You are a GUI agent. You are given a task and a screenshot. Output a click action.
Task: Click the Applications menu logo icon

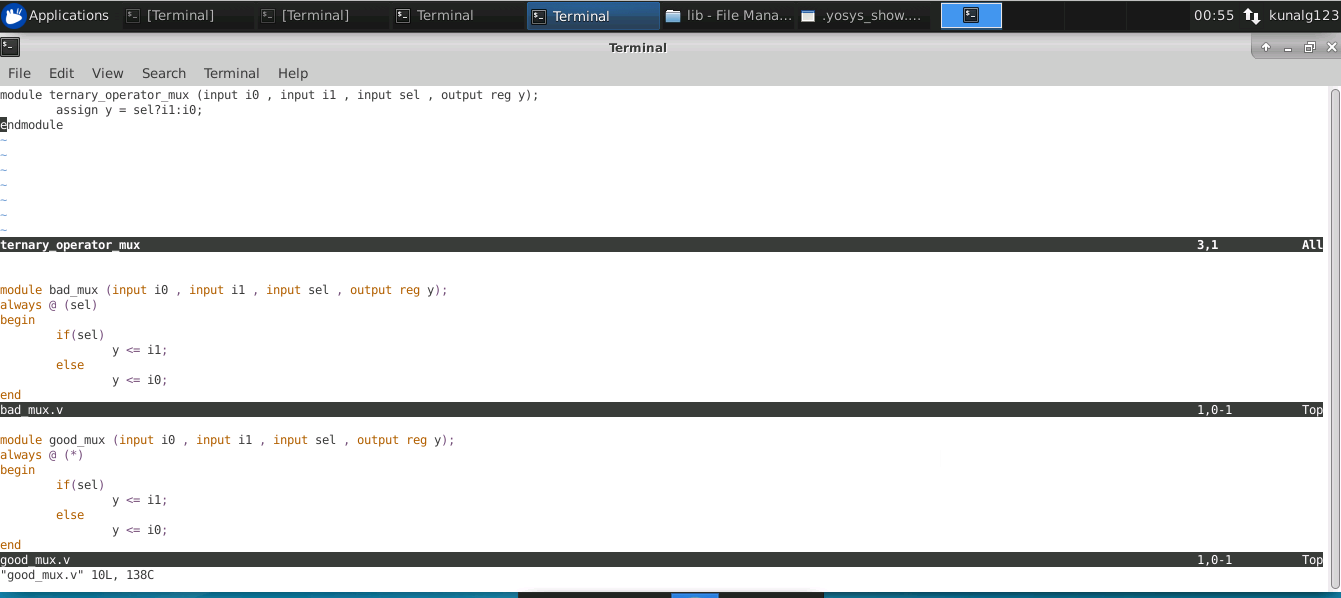pos(14,14)
